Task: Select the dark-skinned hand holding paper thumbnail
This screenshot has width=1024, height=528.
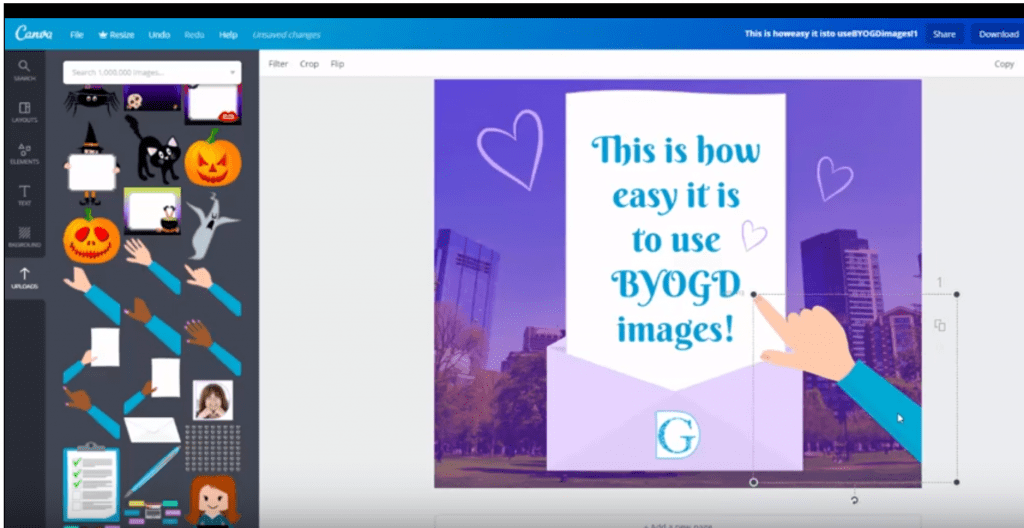Action: (x=152, y=385)
